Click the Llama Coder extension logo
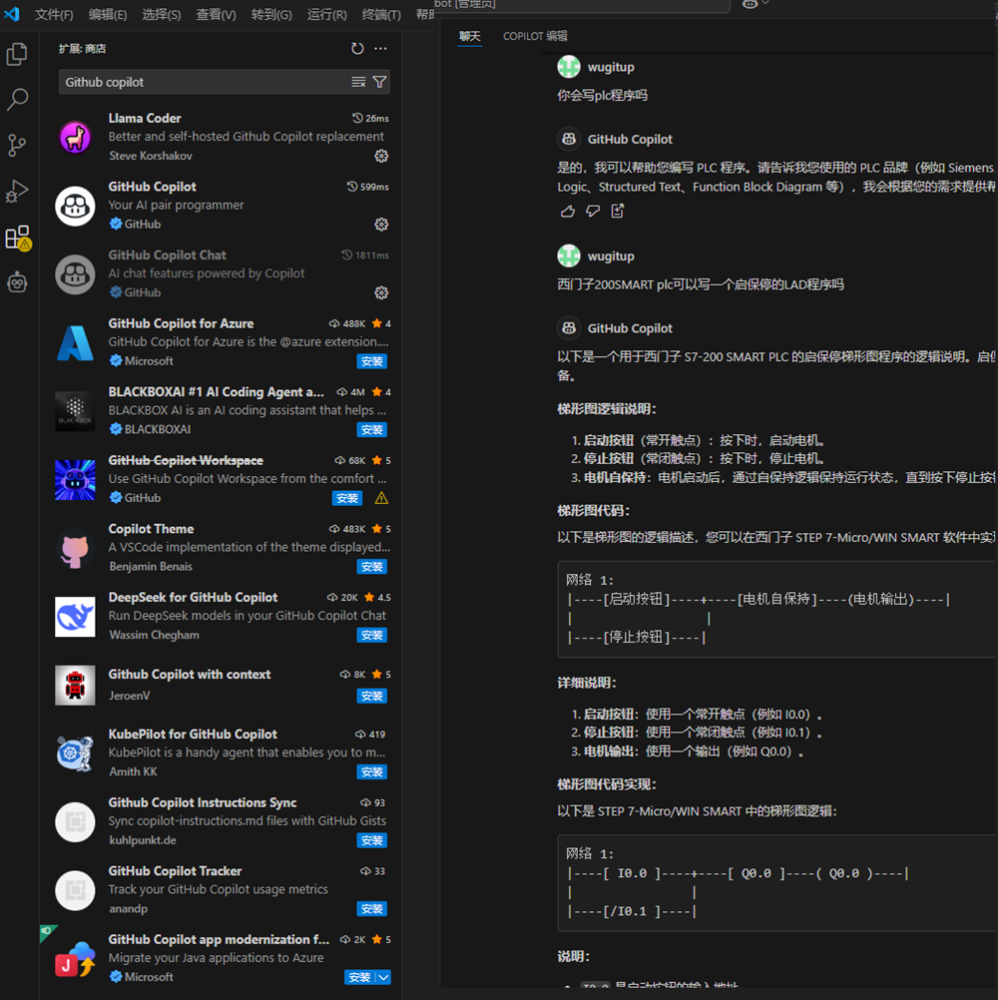 coord(75,137)
